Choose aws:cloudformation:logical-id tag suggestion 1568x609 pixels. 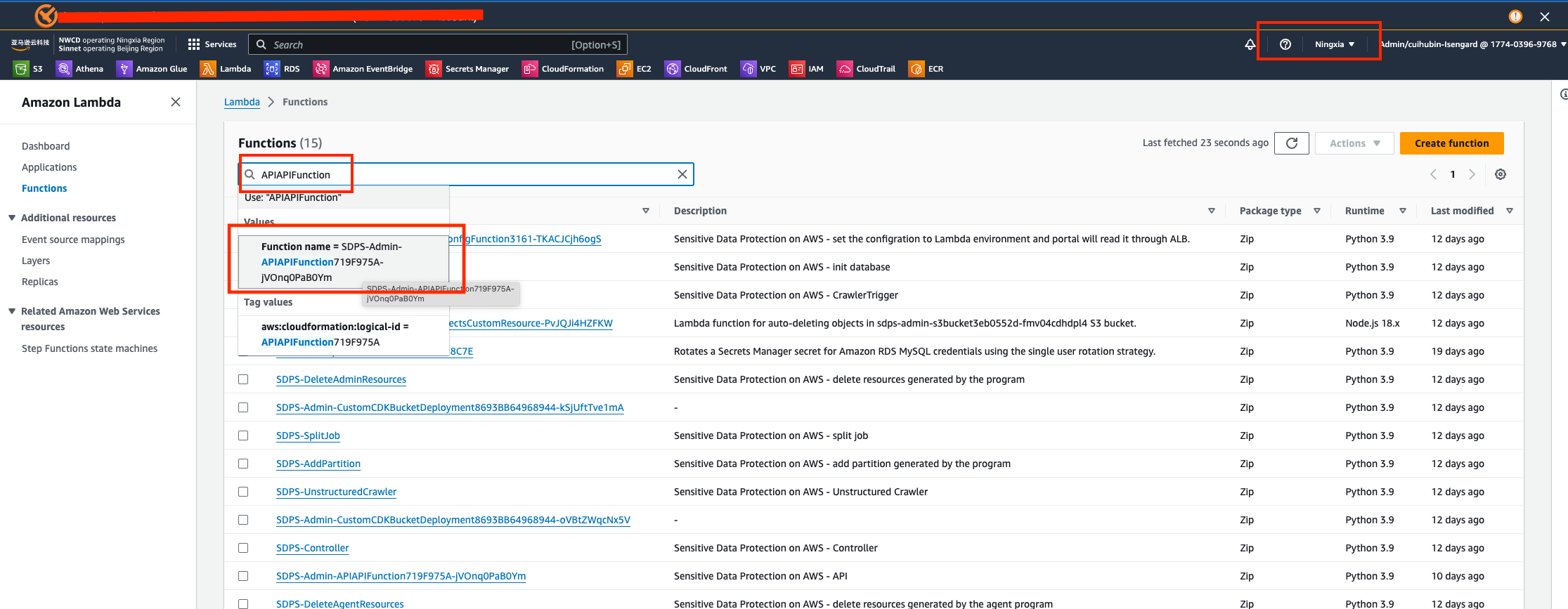point(344,334)
